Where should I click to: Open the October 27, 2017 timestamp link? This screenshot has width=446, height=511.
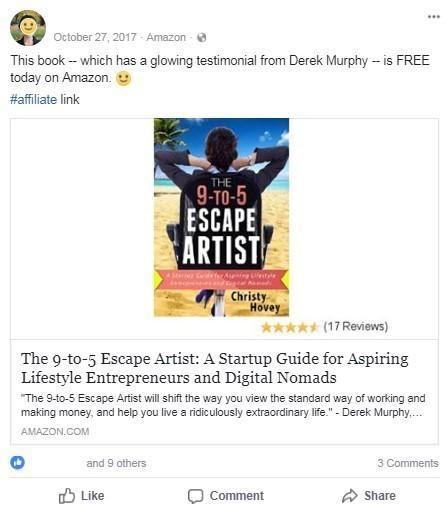click(95, 37)
